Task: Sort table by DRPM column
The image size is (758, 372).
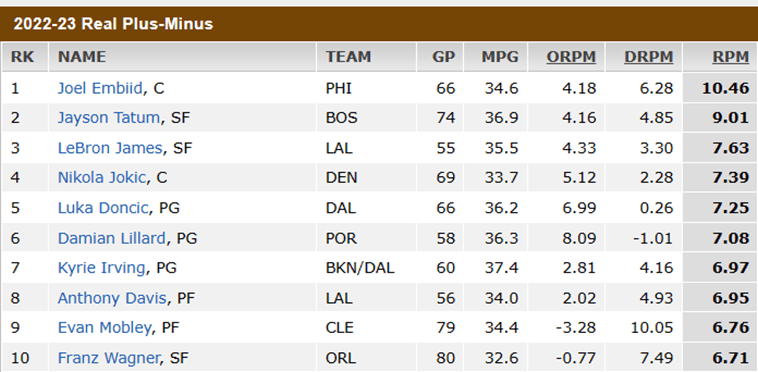Action: pos(649,57)
